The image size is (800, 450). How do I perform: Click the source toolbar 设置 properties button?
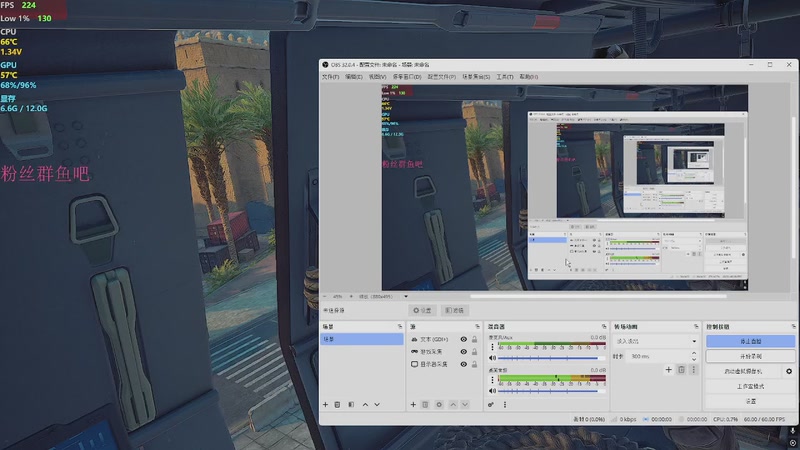tap(423, 310)
